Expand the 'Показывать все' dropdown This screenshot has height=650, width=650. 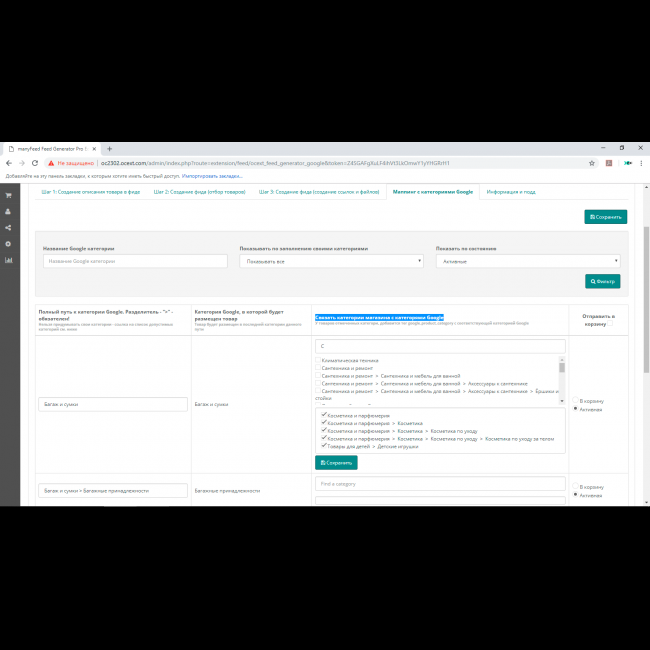(x=331, y=261)
